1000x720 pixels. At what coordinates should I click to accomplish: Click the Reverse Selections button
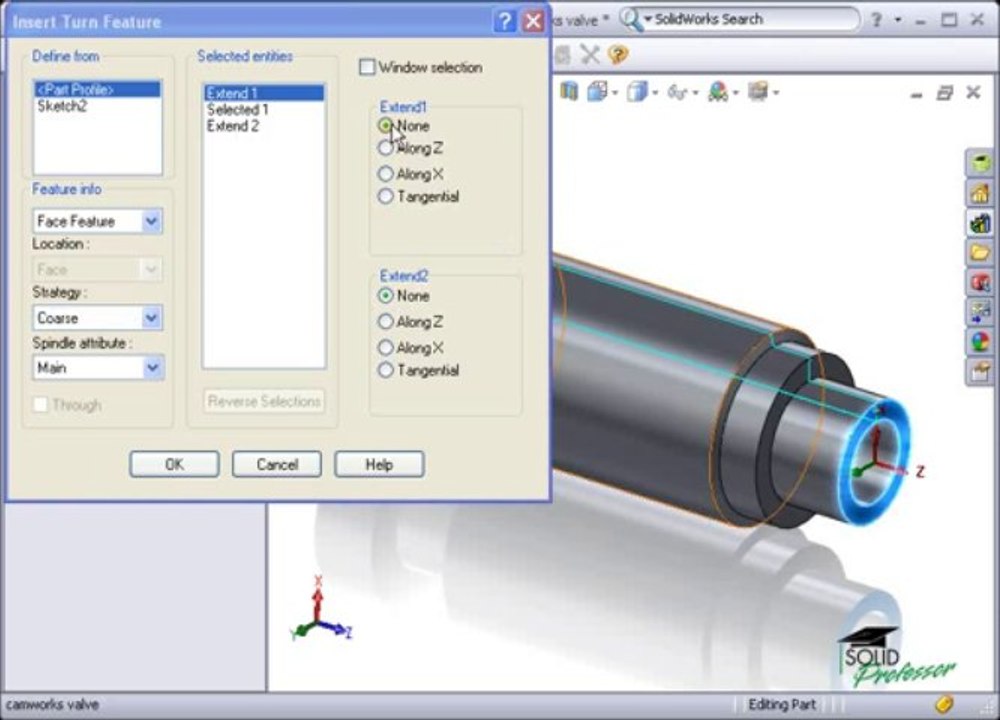264,401
